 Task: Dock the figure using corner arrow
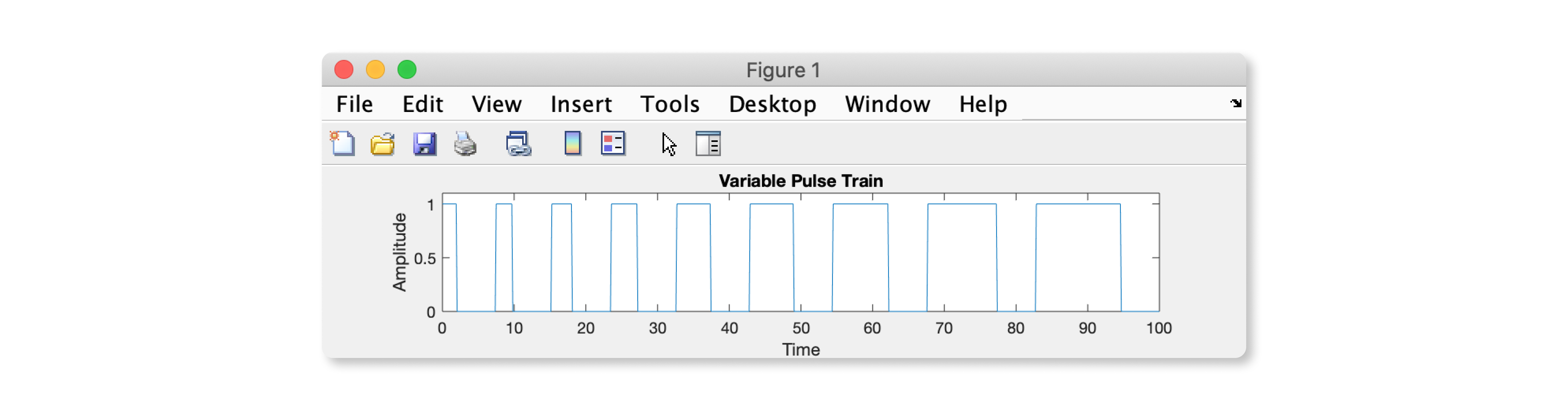coord(1235,103)
